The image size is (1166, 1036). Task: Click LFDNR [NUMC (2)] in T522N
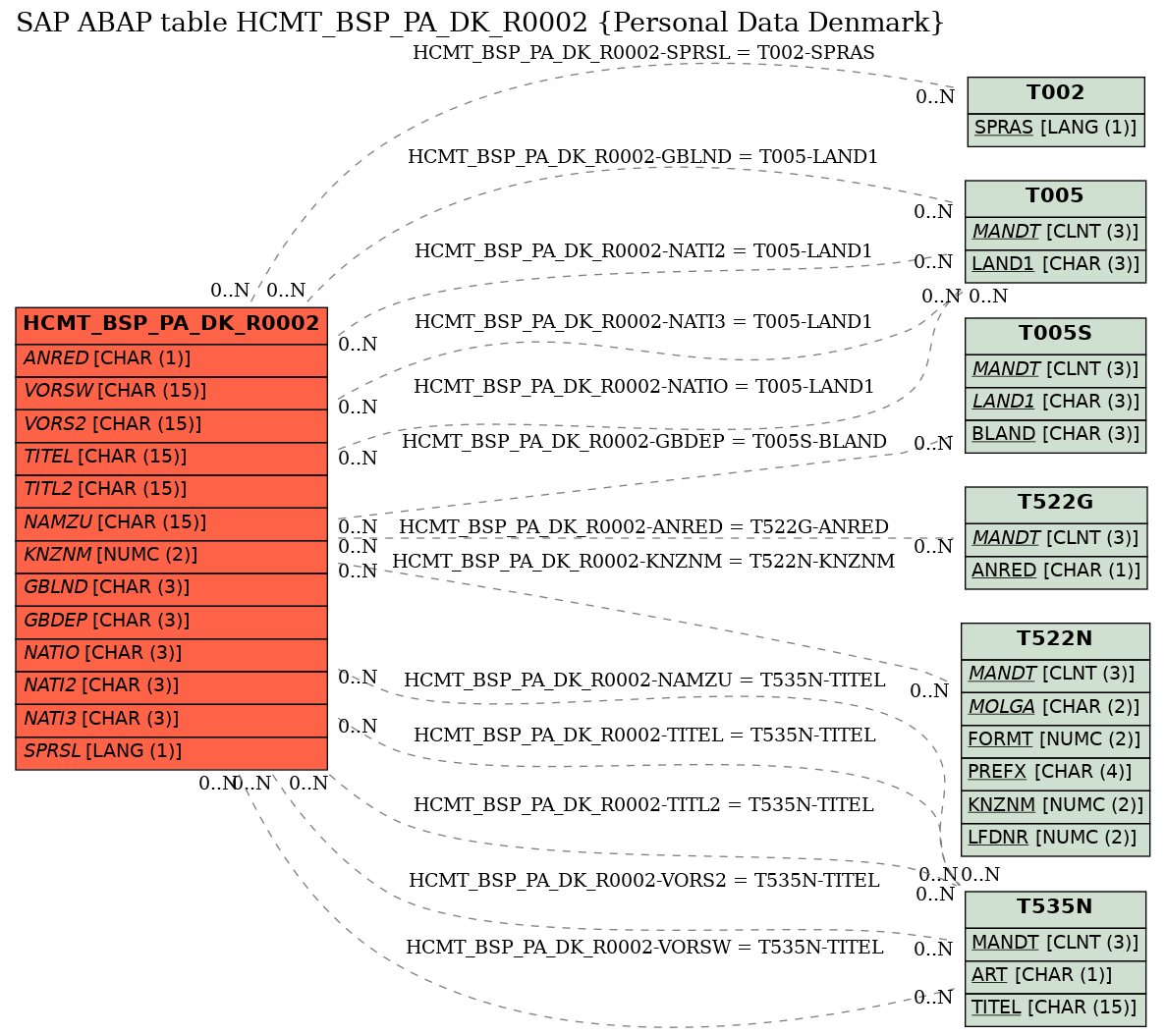[x=1055, y=839]
